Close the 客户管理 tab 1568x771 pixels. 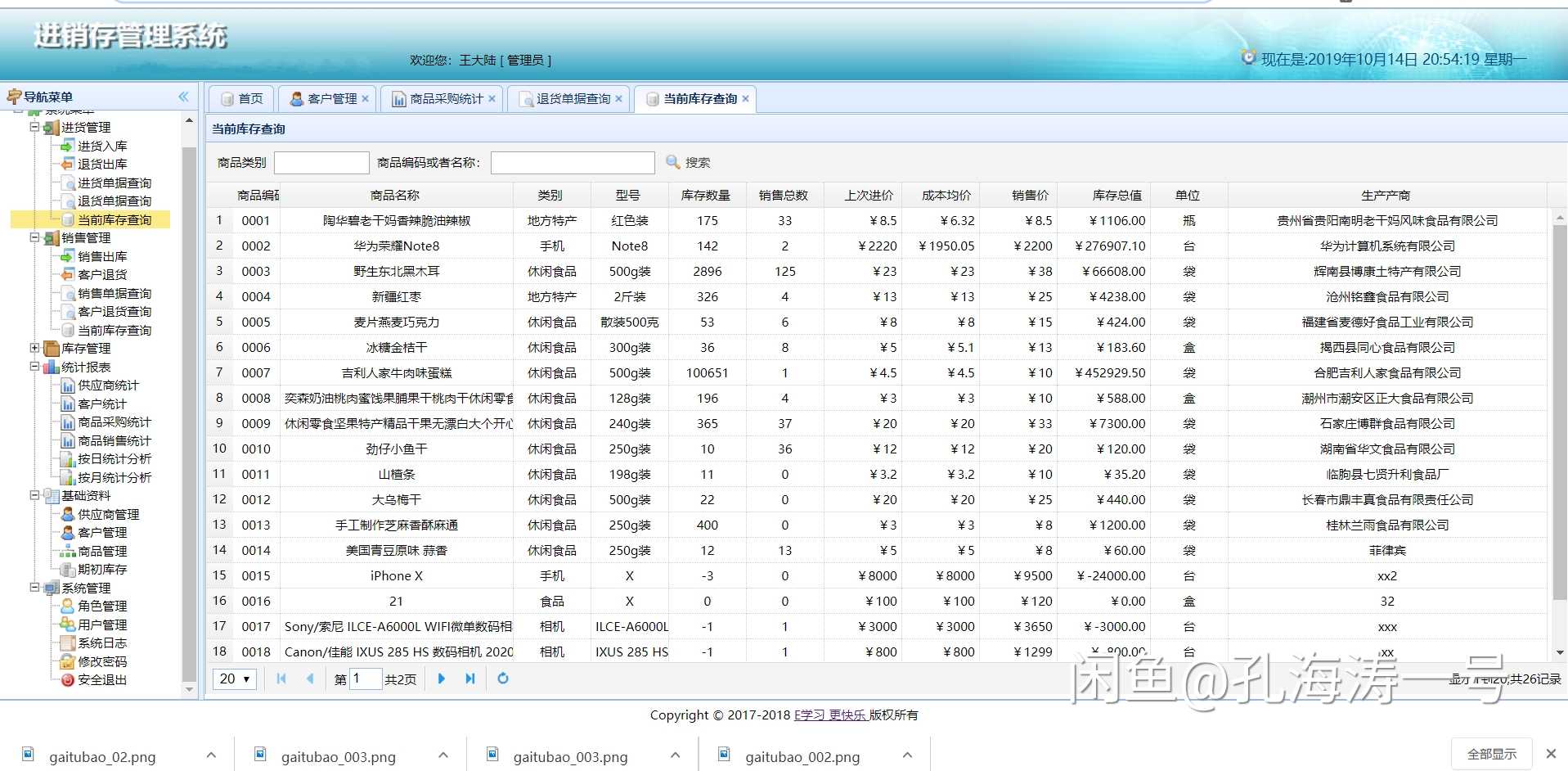point(366,98)
